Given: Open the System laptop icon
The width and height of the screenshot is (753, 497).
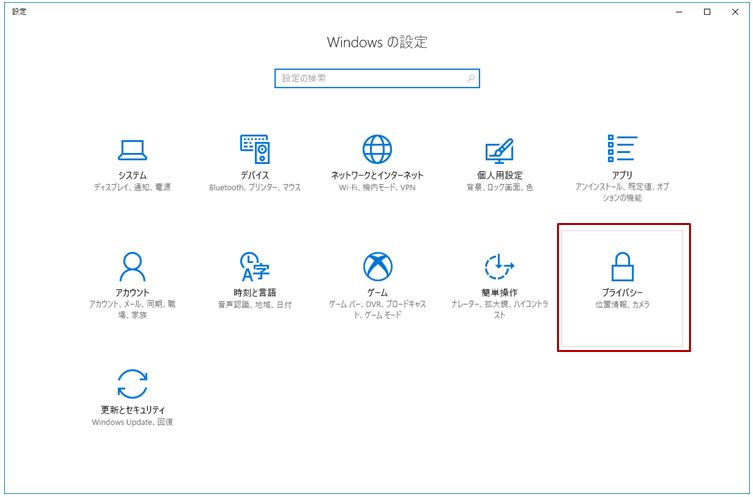Looking at the screenshot, I should [x=132, y=150].
